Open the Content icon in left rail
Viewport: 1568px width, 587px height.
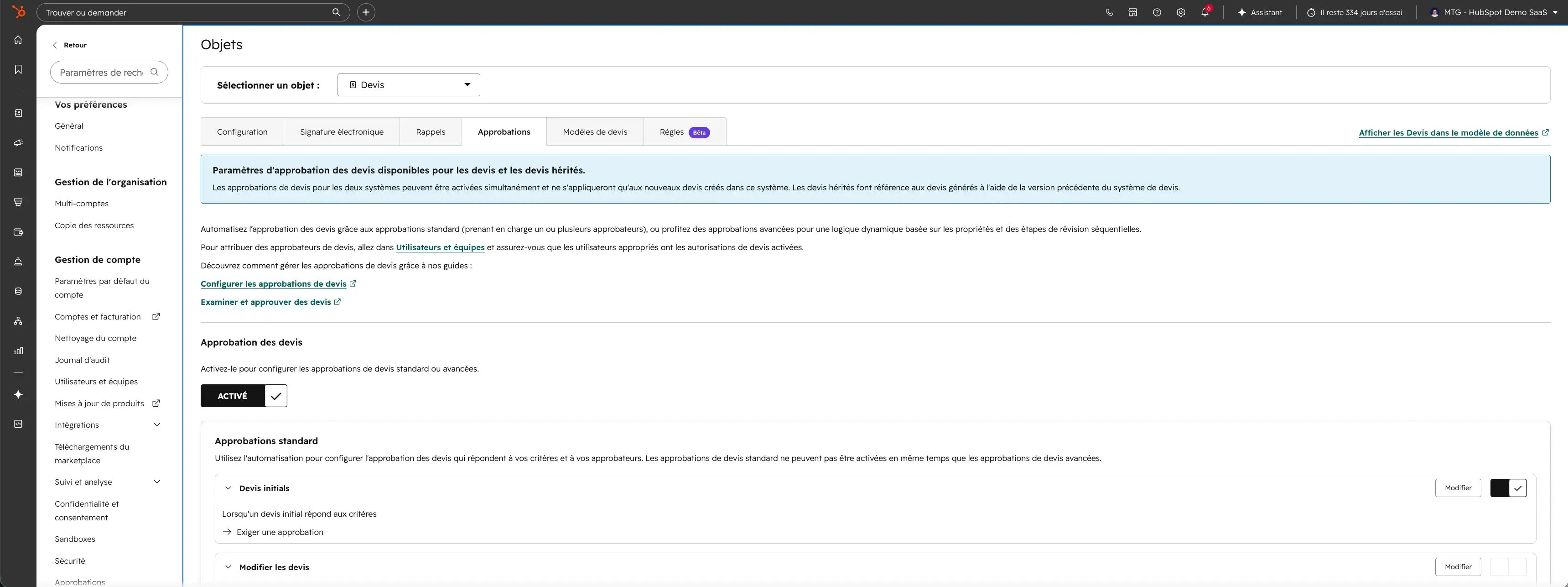tap(18, 173)
